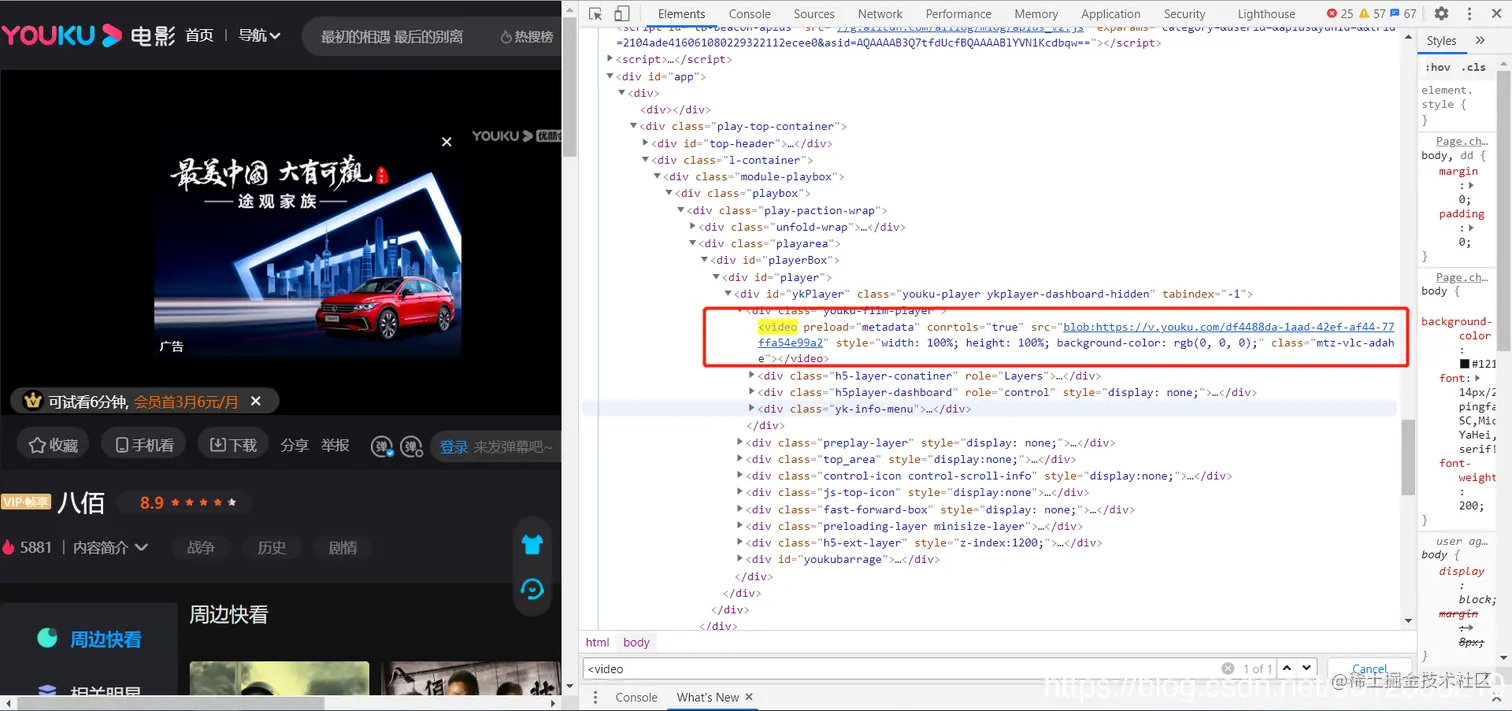Click the blue customer service headset icon
Image resolution: width=1512 pixels, height=711 pixels.
(532, 589)
